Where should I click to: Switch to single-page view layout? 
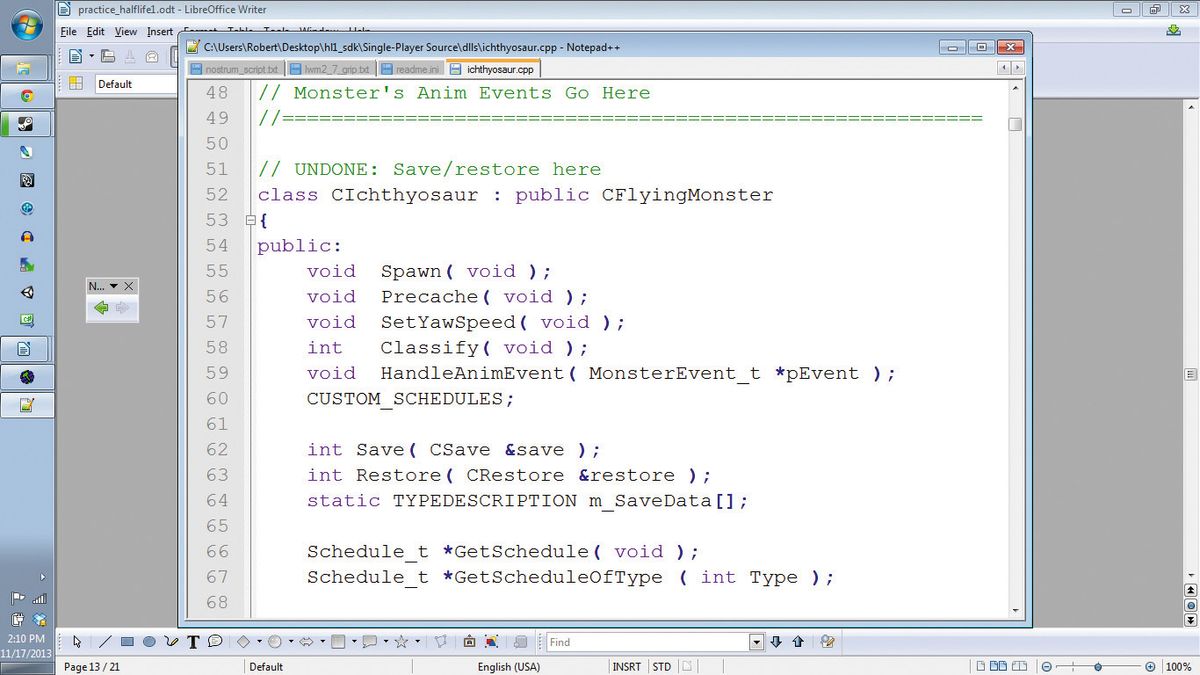pos(980,666)
